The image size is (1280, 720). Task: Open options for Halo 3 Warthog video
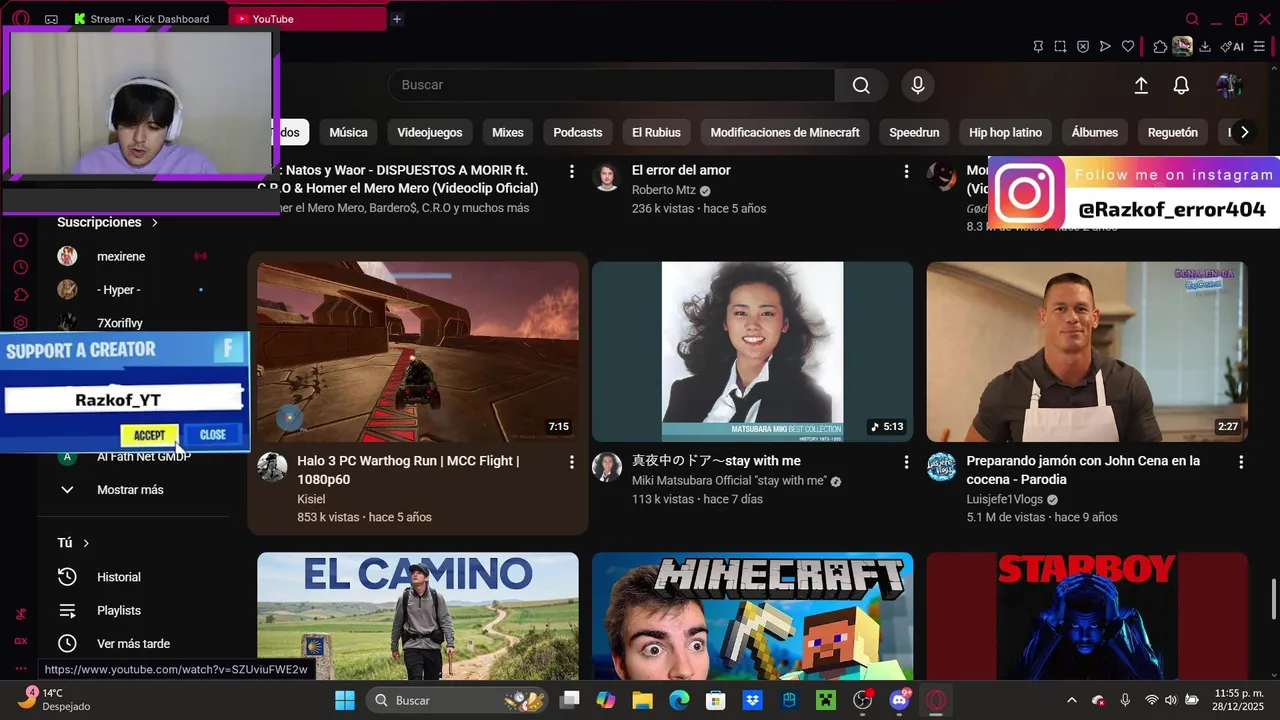[x=572, y=462]
